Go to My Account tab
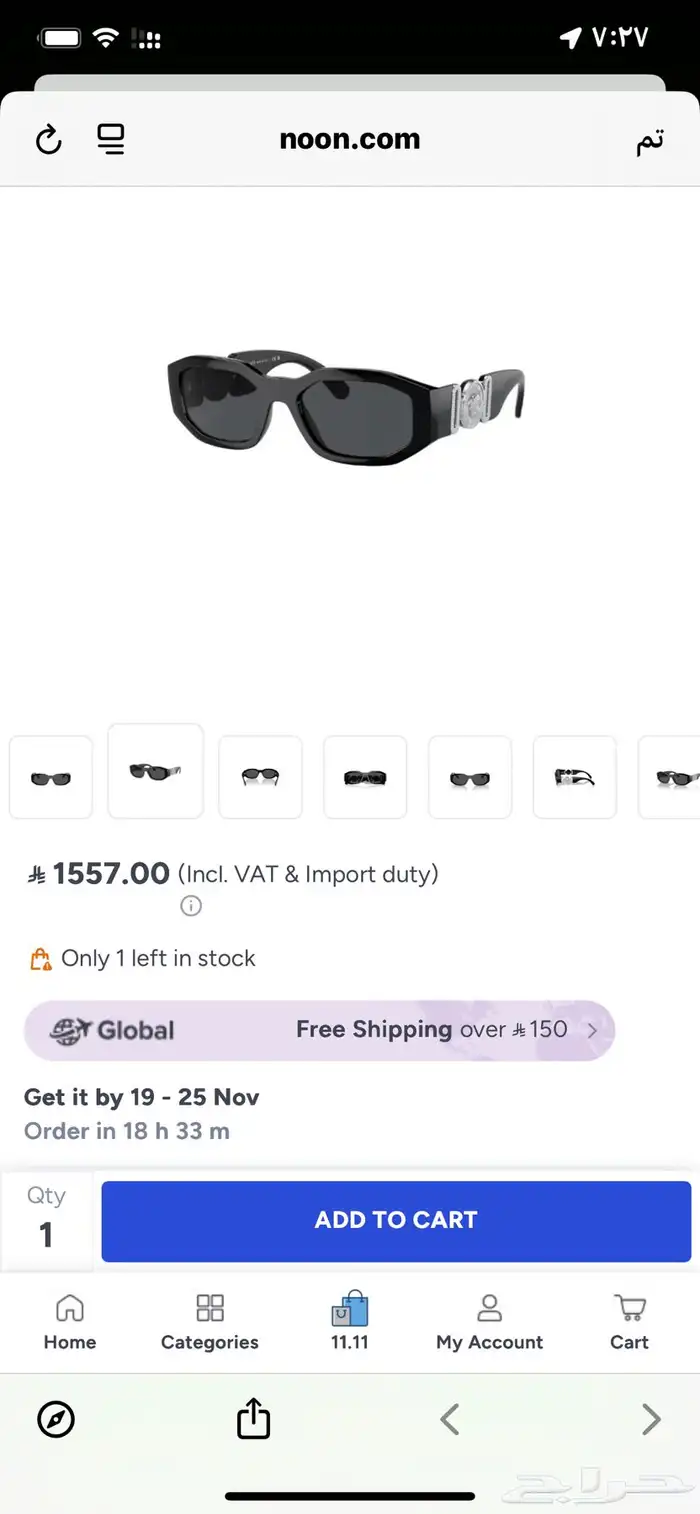Viewport: 700px width, 1514px height. click(x=489, y=1322)
